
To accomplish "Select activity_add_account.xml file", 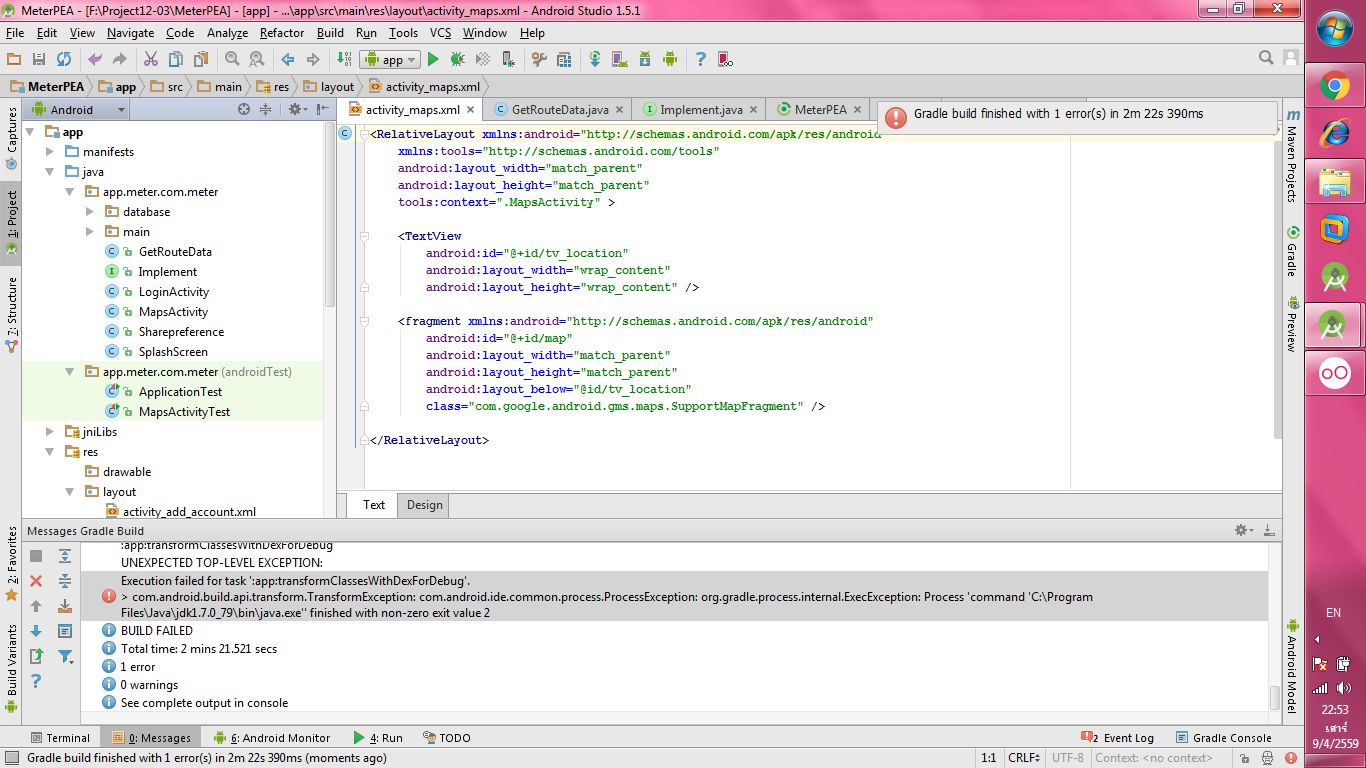I will (189, 512).
